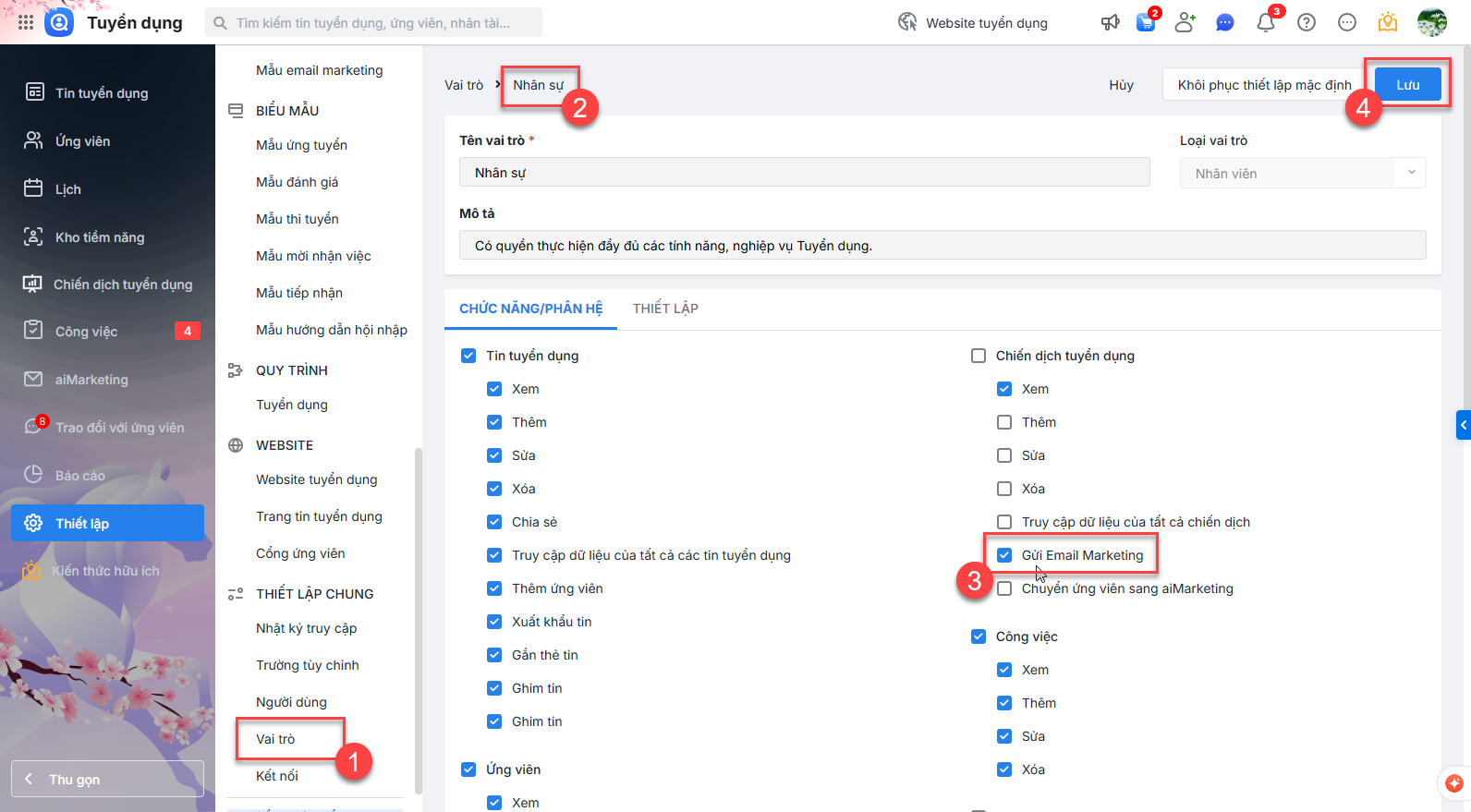Open the notifications bell

tap(1266, 23)
